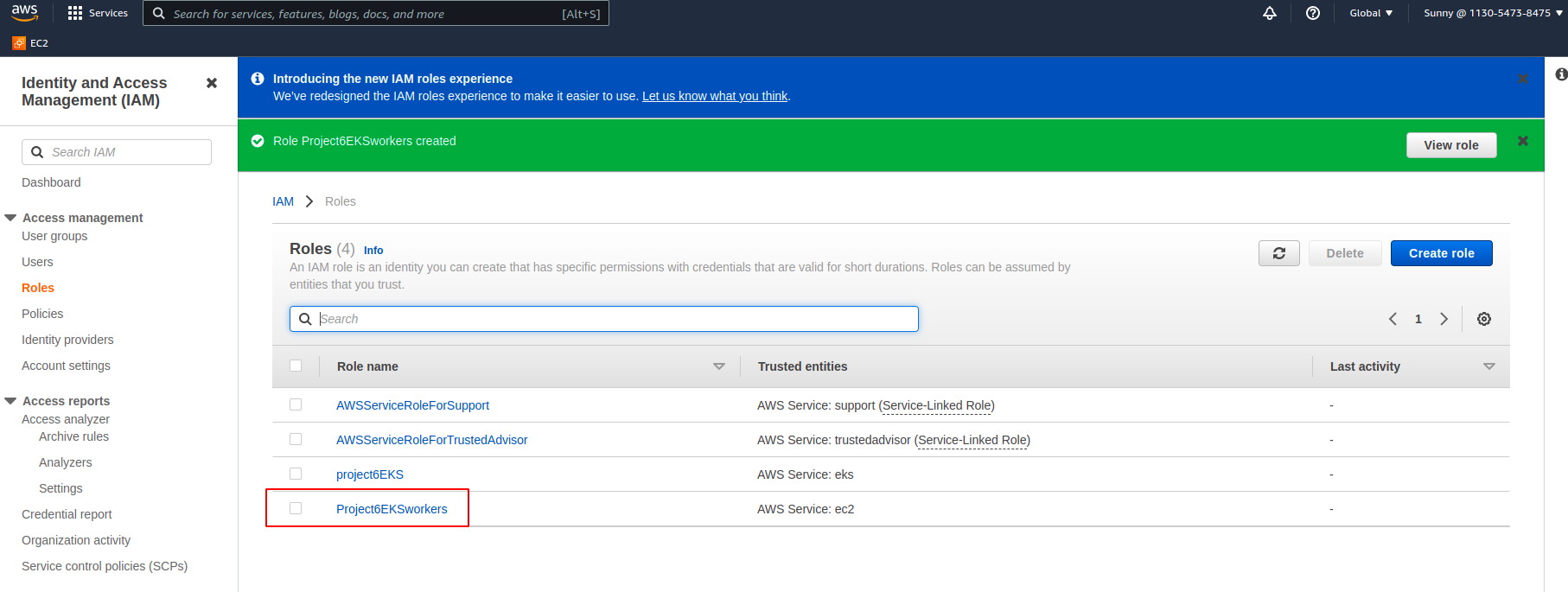Check the Project6EKSworkers role row
The width and height of the screenshot is (1568, 592).
pyautogui.click(x=296, y=508)
